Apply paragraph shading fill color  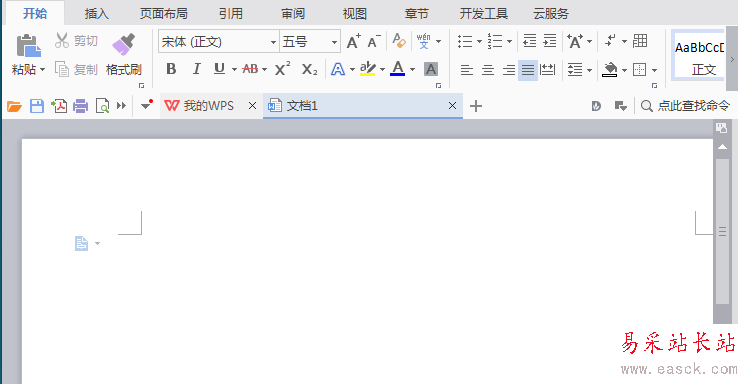610,70
